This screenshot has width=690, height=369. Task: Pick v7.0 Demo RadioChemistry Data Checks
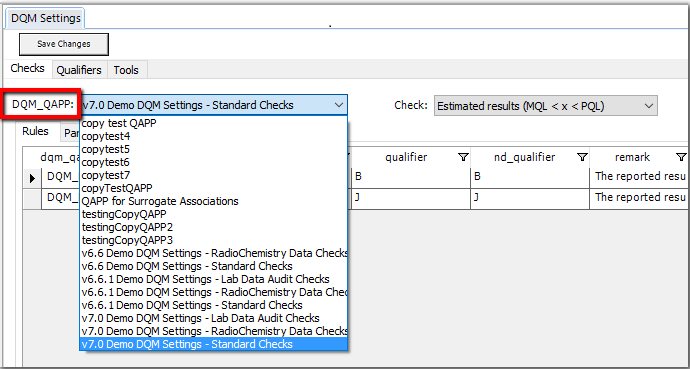tap(213, 331)
